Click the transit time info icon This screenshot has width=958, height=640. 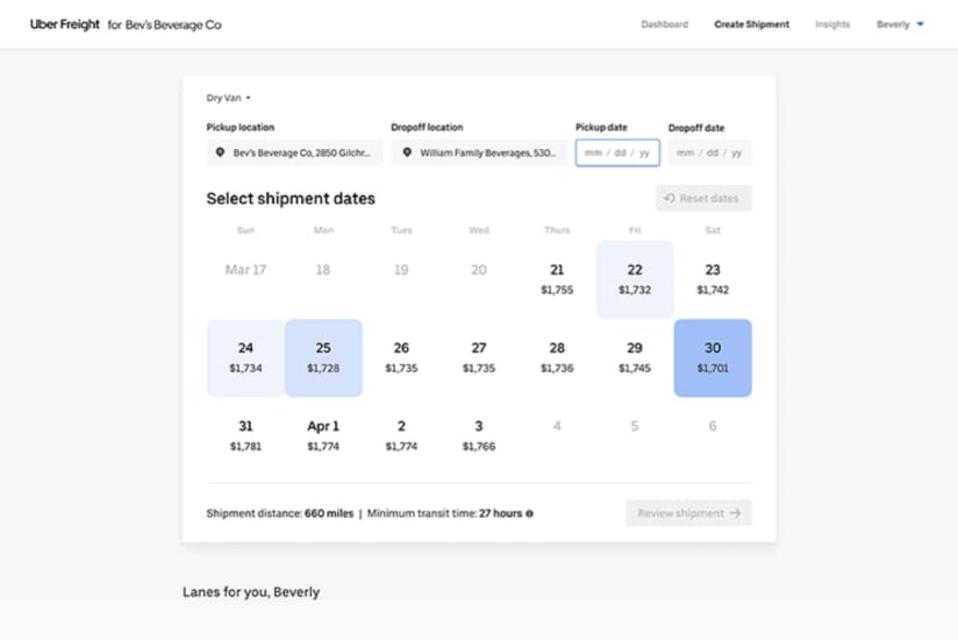click(x=530, y=514)
